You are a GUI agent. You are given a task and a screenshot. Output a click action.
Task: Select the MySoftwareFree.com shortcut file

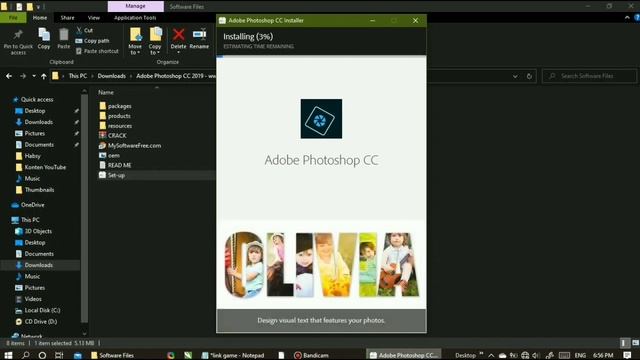130,145
